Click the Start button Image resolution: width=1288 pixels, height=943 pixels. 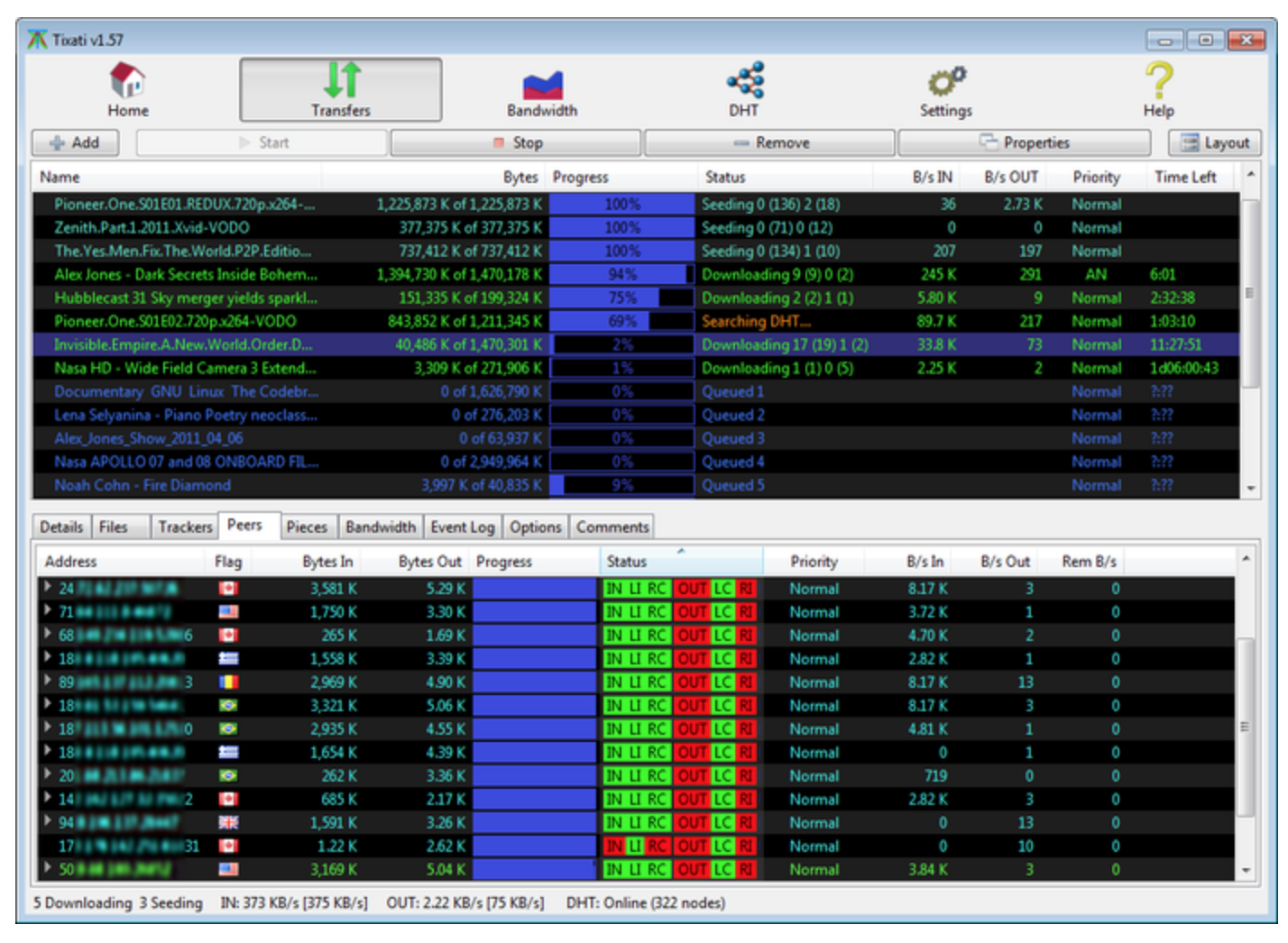[x=262, y=142]
